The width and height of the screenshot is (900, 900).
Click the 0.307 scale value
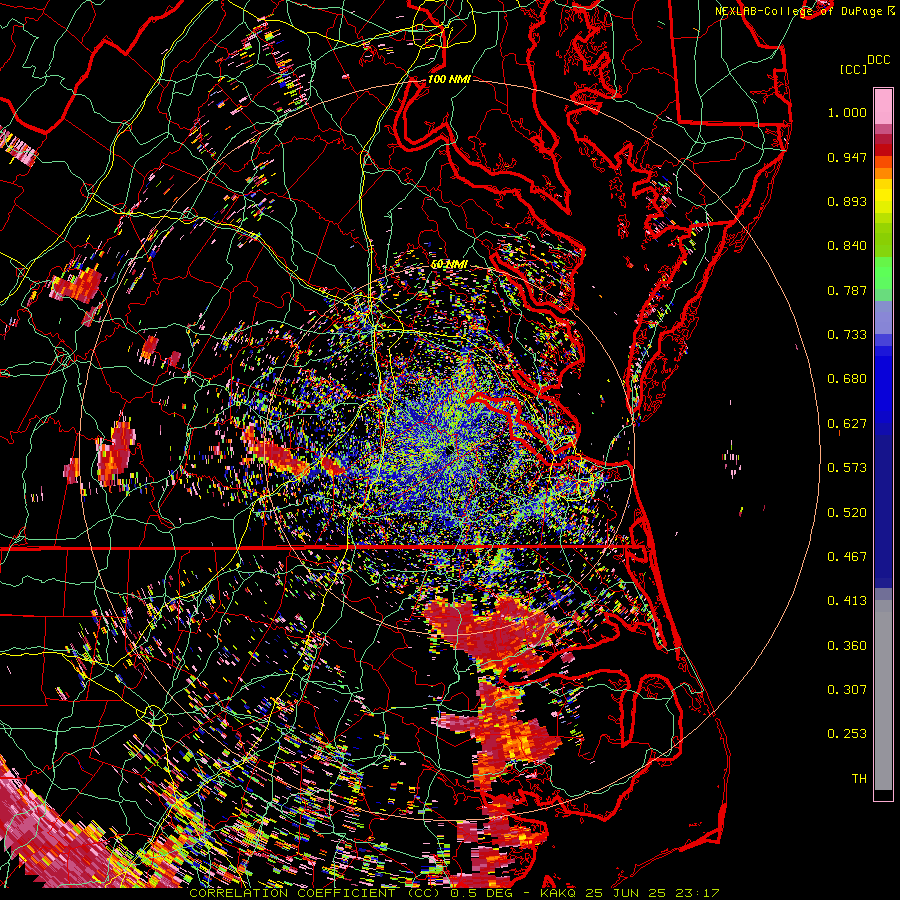(847, 690)
